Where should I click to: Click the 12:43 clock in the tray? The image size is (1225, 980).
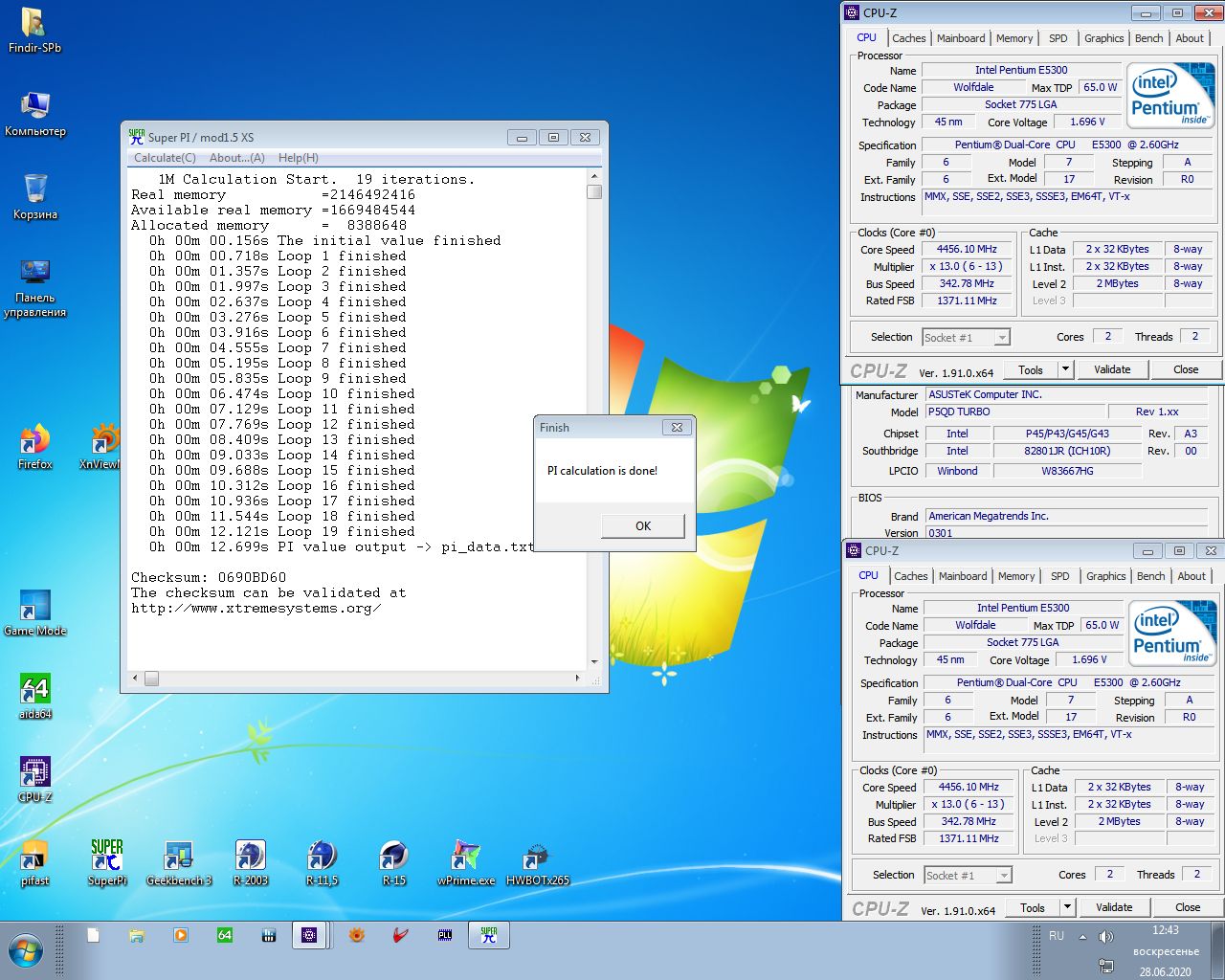click(1166, 930)
